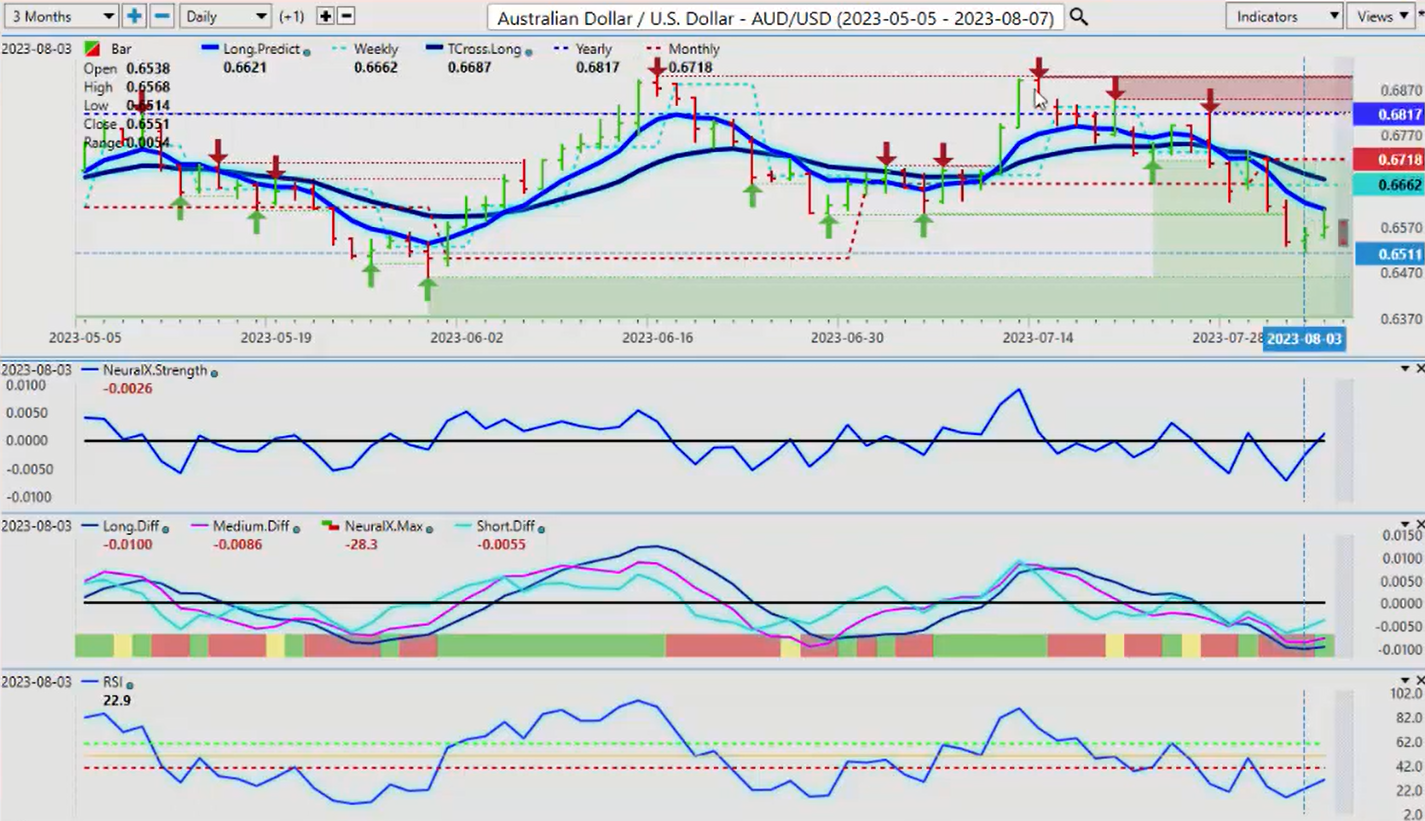Click the NeuralX.Strength legend label
Image resolution: width=1425 pixels, height=821 pixels.
click(x=154, y=370)
